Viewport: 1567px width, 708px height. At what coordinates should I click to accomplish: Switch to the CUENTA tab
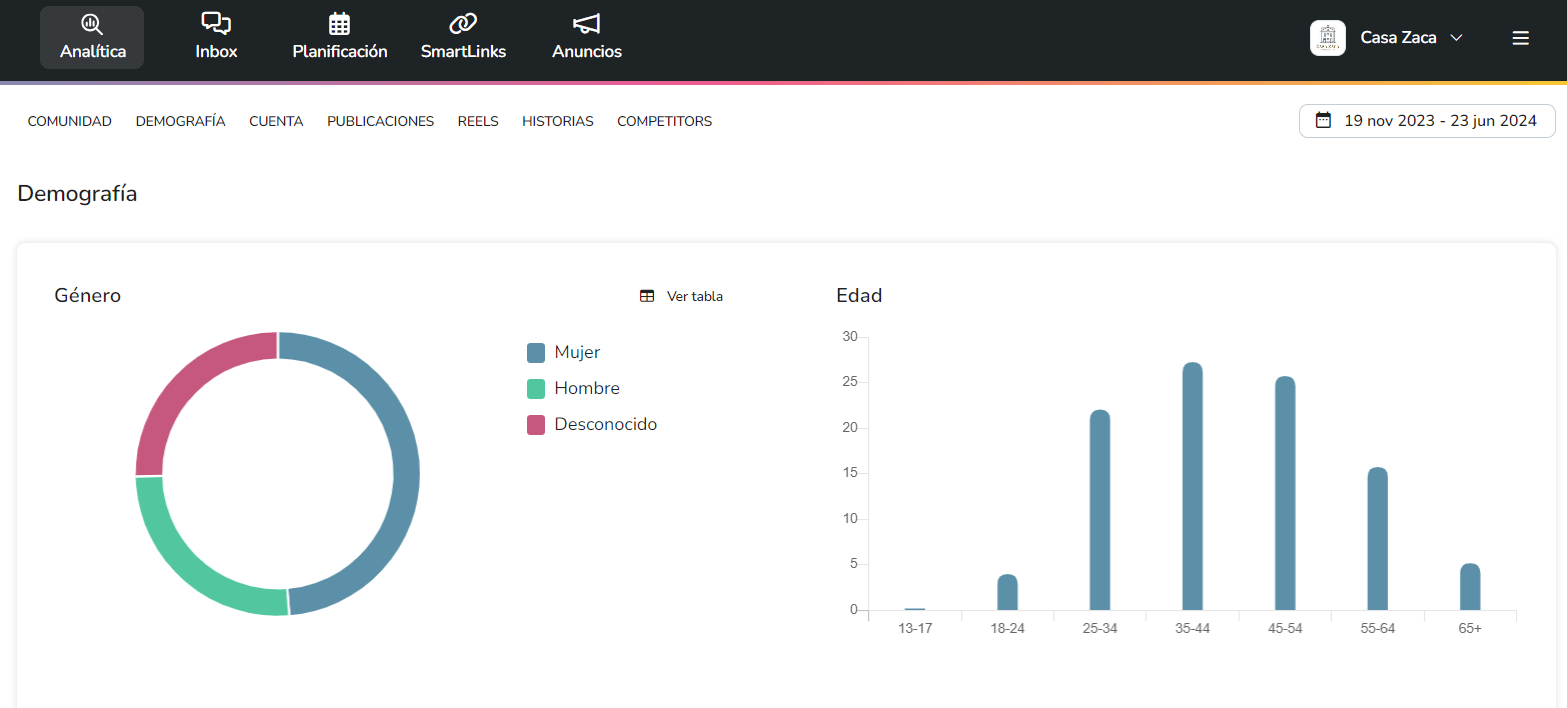click(x=276, y=121)
